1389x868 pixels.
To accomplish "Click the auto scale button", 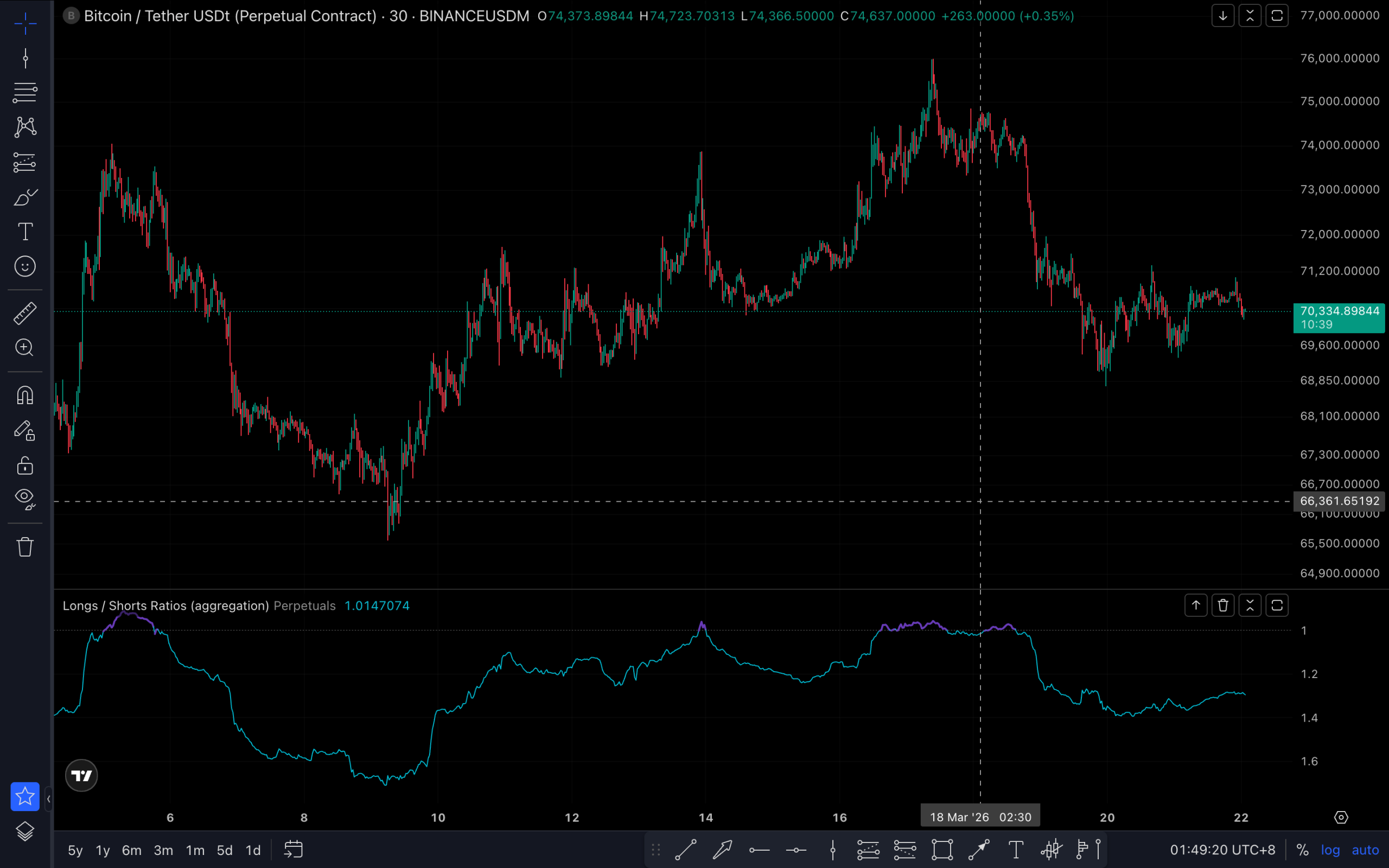I will 1365,850.
